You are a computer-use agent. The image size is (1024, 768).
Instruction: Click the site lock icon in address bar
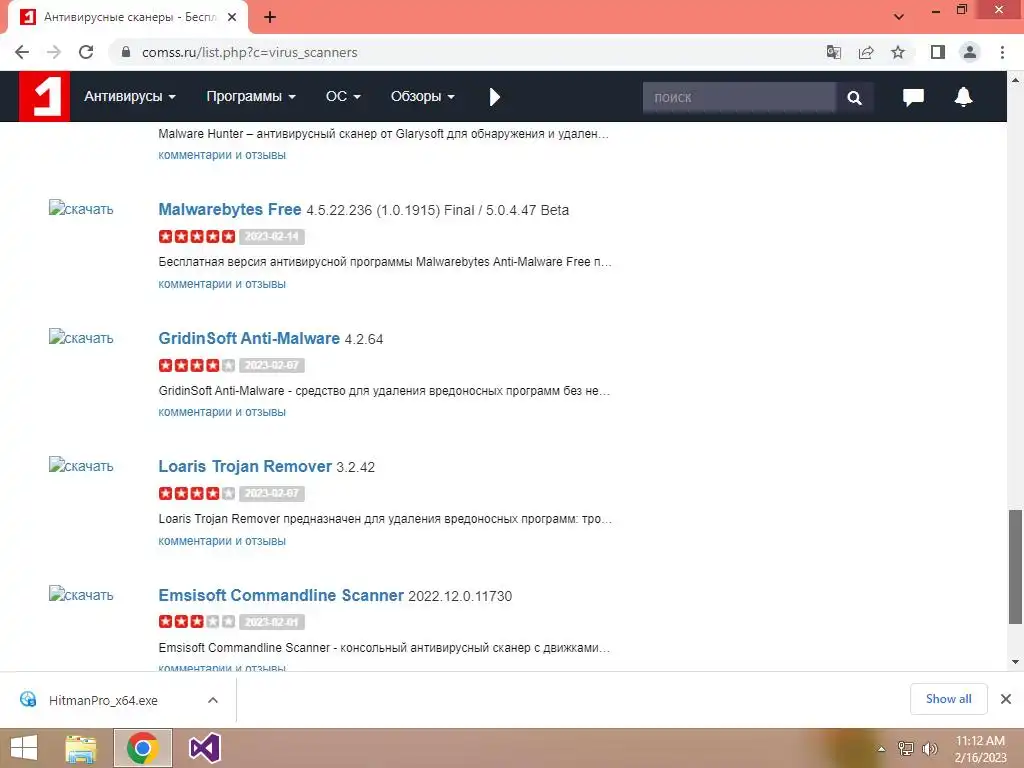pos(126,52)
